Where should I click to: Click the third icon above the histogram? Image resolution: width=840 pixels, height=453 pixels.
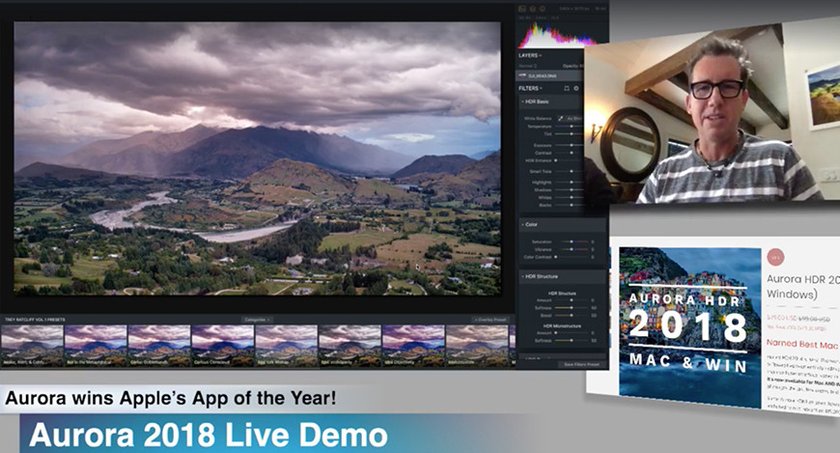click(542, 9)
